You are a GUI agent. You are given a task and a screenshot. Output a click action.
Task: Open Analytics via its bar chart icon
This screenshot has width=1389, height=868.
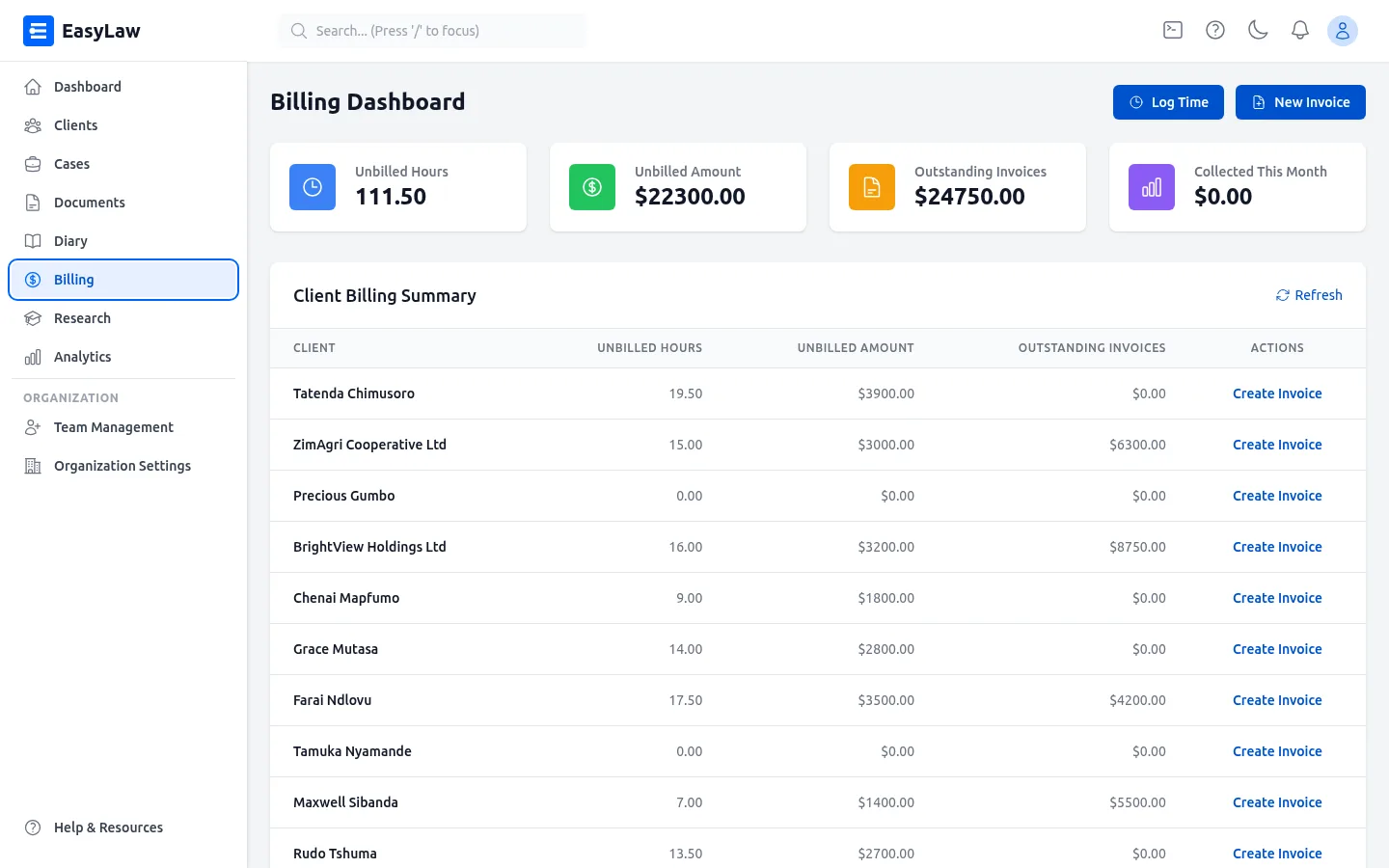point(32,357)
